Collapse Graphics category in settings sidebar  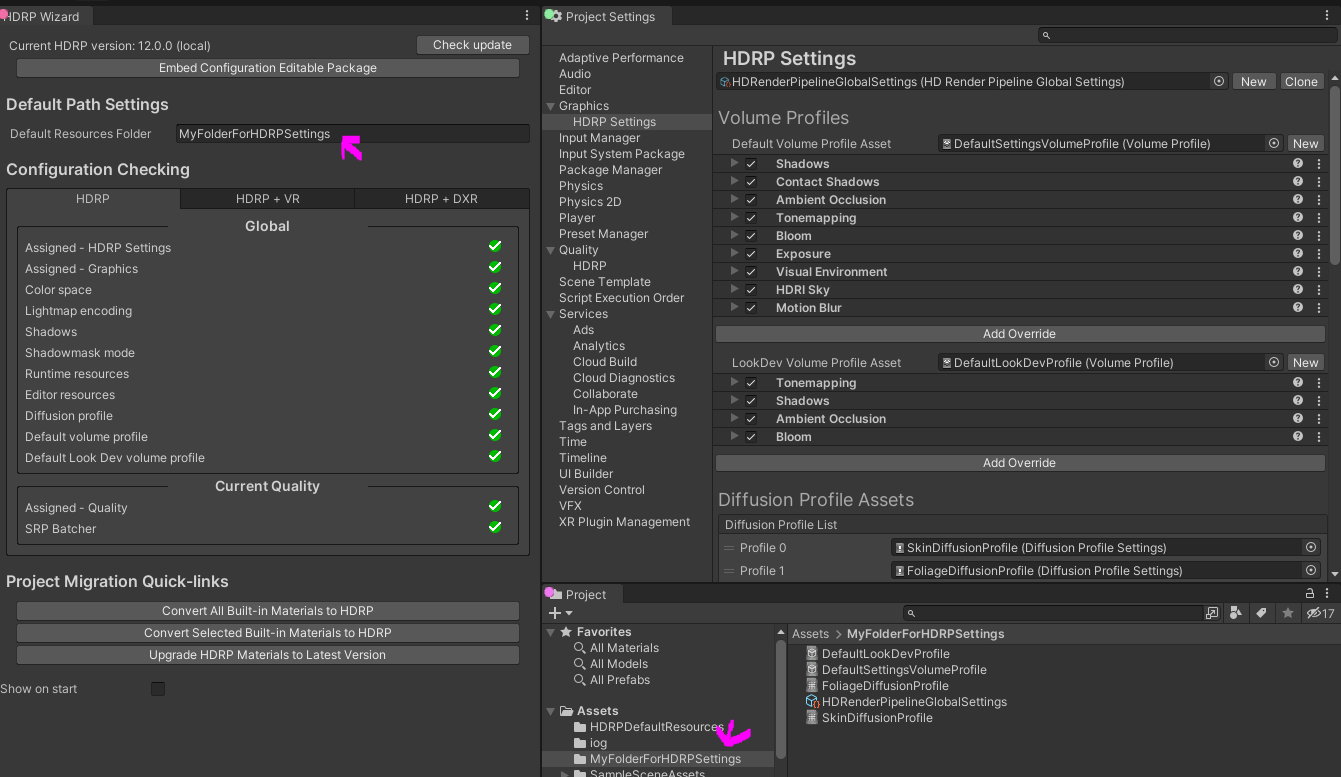point(550,106)
